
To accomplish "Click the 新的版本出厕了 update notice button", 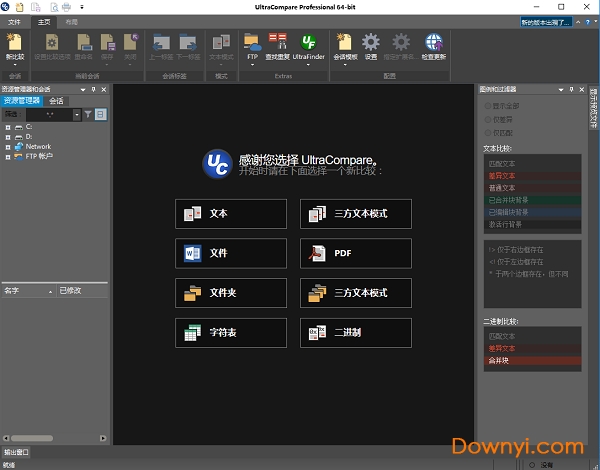I will click(x=546, y=22).
